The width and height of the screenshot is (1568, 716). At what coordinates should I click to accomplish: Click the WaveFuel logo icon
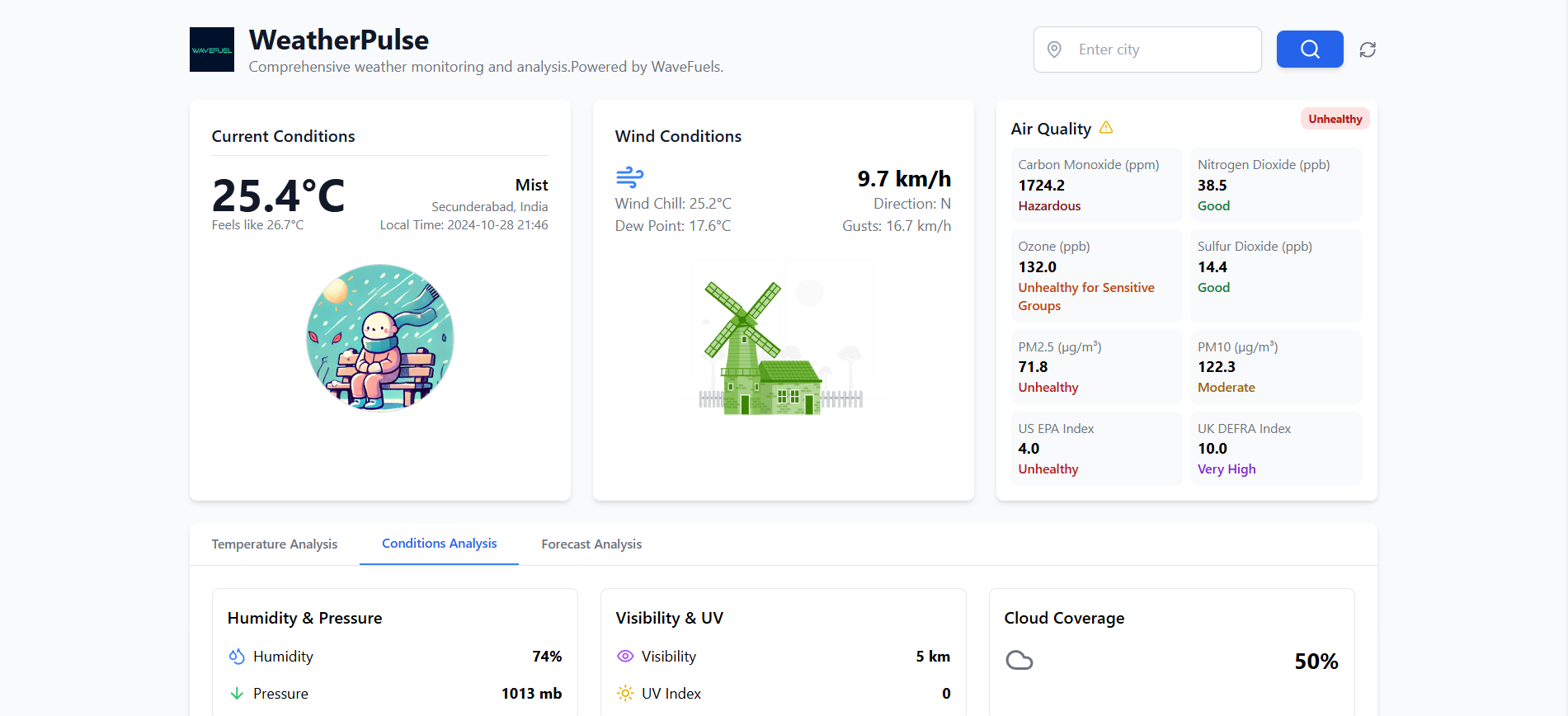[x=212, y=49]
